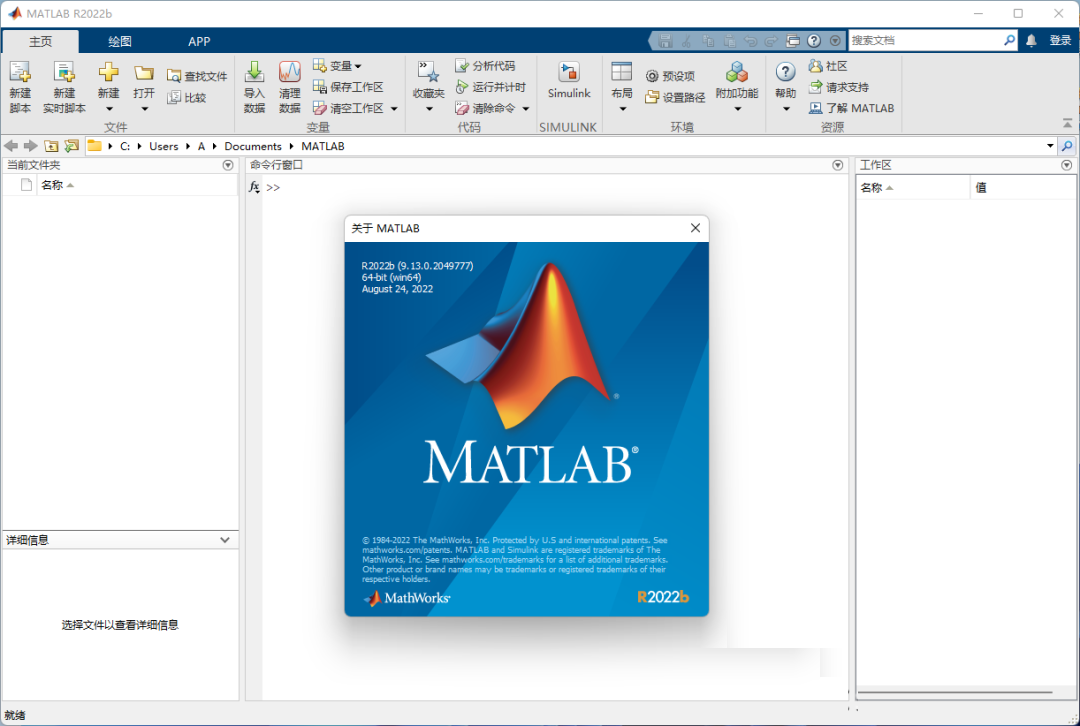
Task: Open the 清空工作区 dropdown menu
Action: pyautogui.click(x=394, y=108)
